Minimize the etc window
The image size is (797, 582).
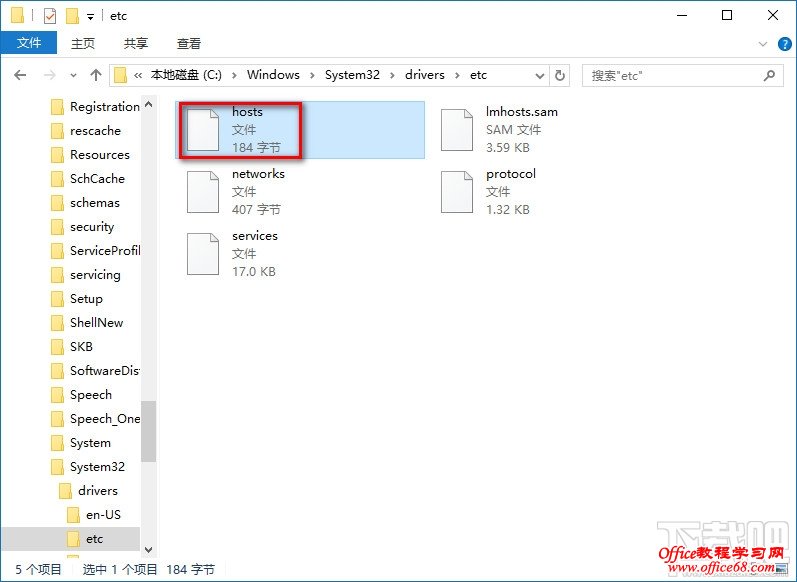(x=682, y=15)
